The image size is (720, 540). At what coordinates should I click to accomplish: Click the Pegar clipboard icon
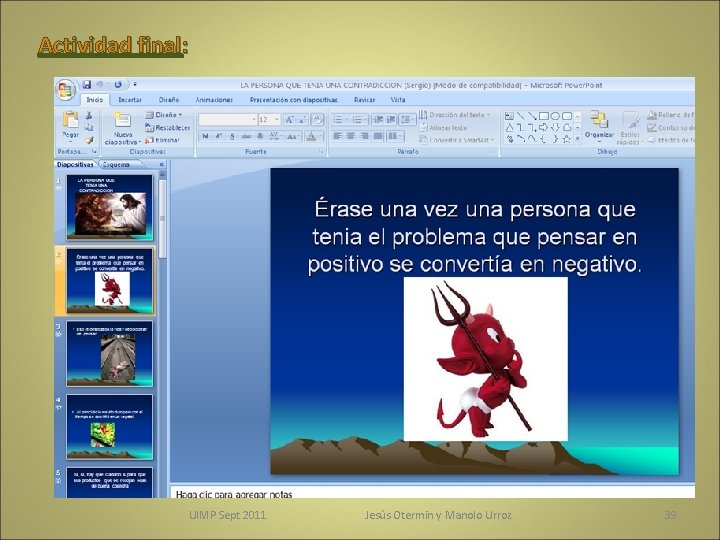[x=70, y=119]
